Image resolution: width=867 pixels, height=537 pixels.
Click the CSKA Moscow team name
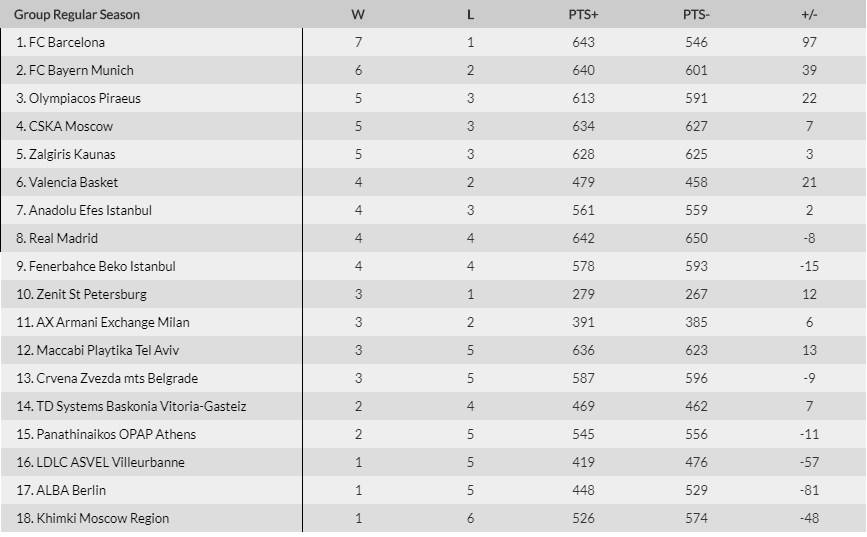(x=71, y=126)
